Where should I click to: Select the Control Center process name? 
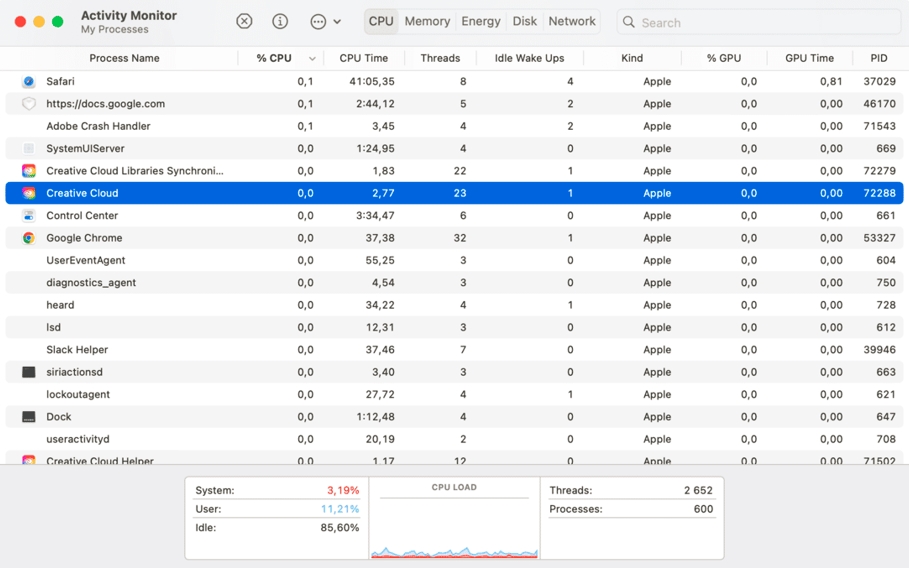tap(82, 216)
